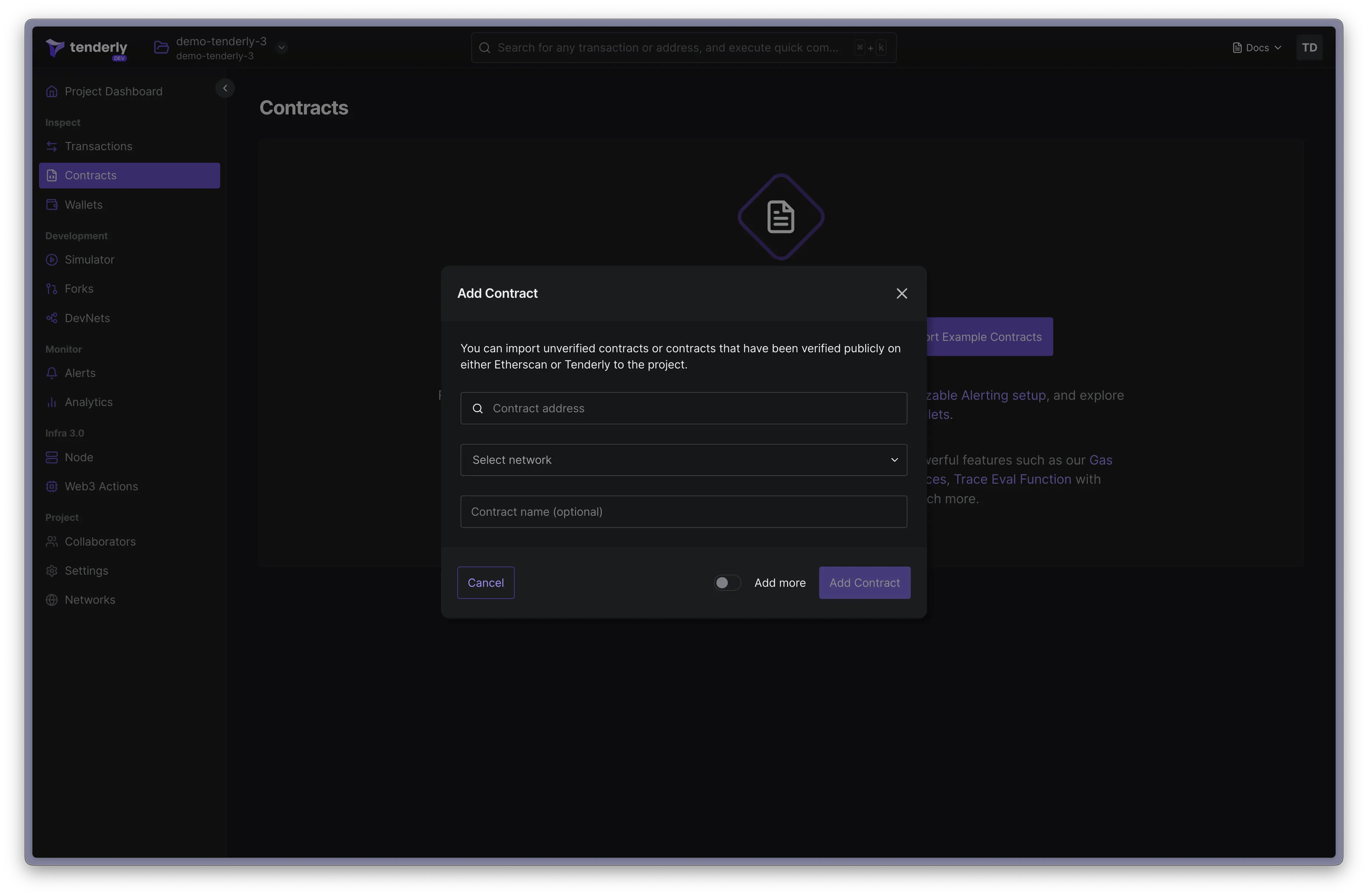Open Analytics page
Viewport: 1368px width, 896px height.
(129, 402)
